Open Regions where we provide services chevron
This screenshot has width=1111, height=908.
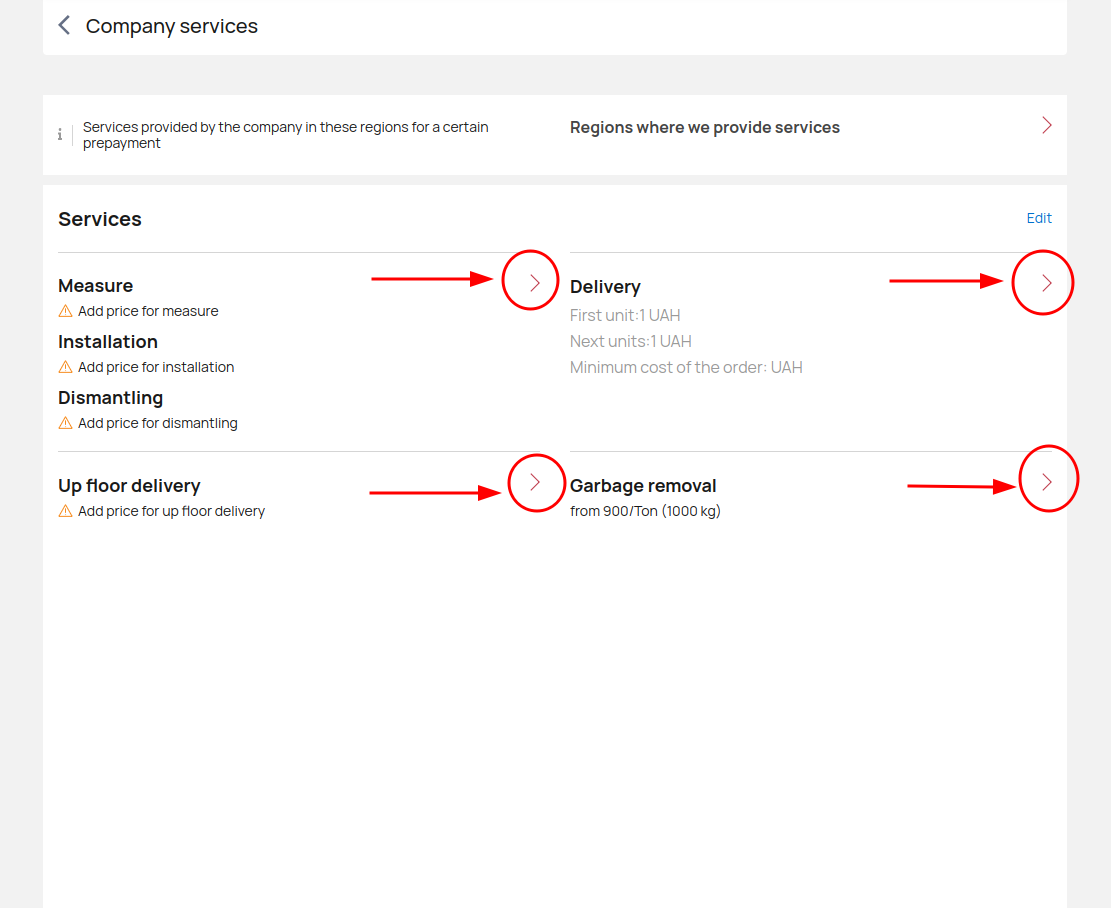(1047, 125)
